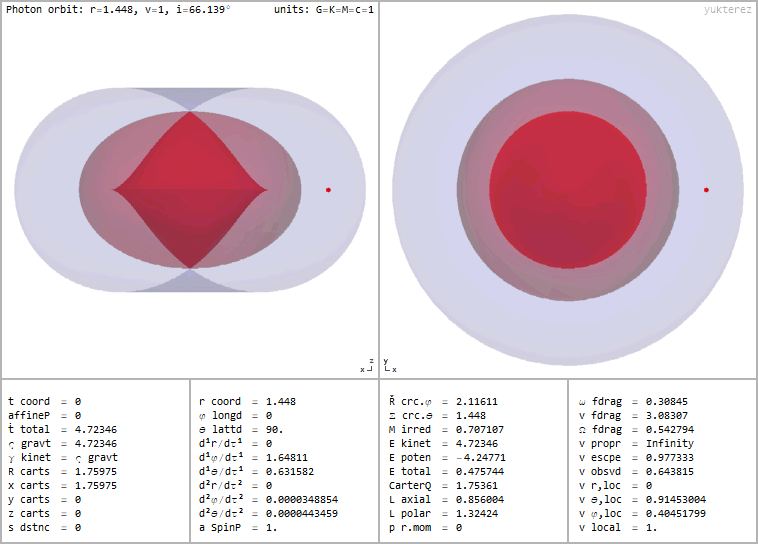
Task: Click the θ lattd value 90
Action: [274, 429]
